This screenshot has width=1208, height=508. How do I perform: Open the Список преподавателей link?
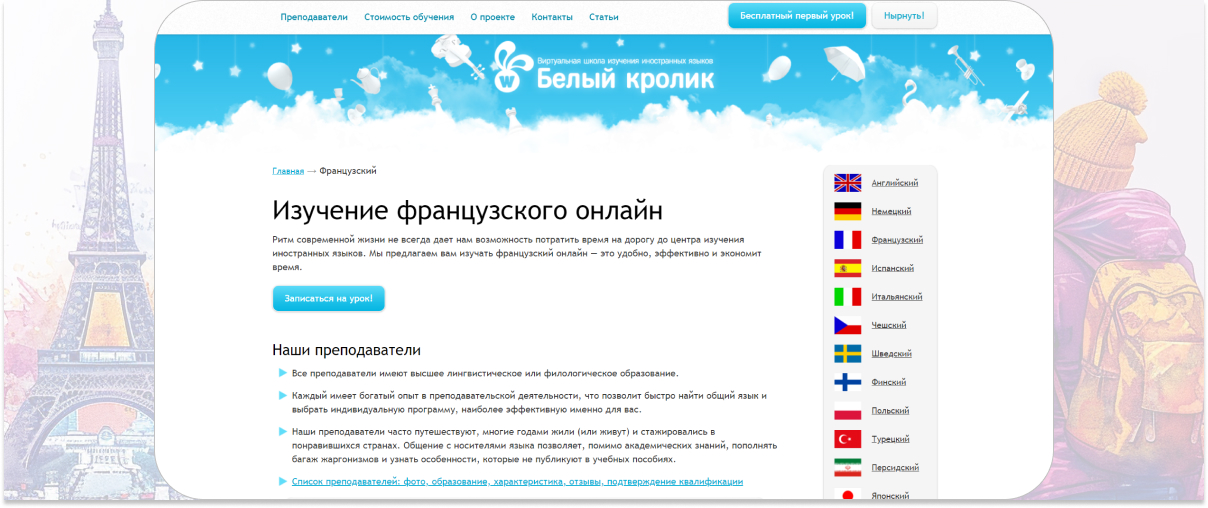coord(517,482)
